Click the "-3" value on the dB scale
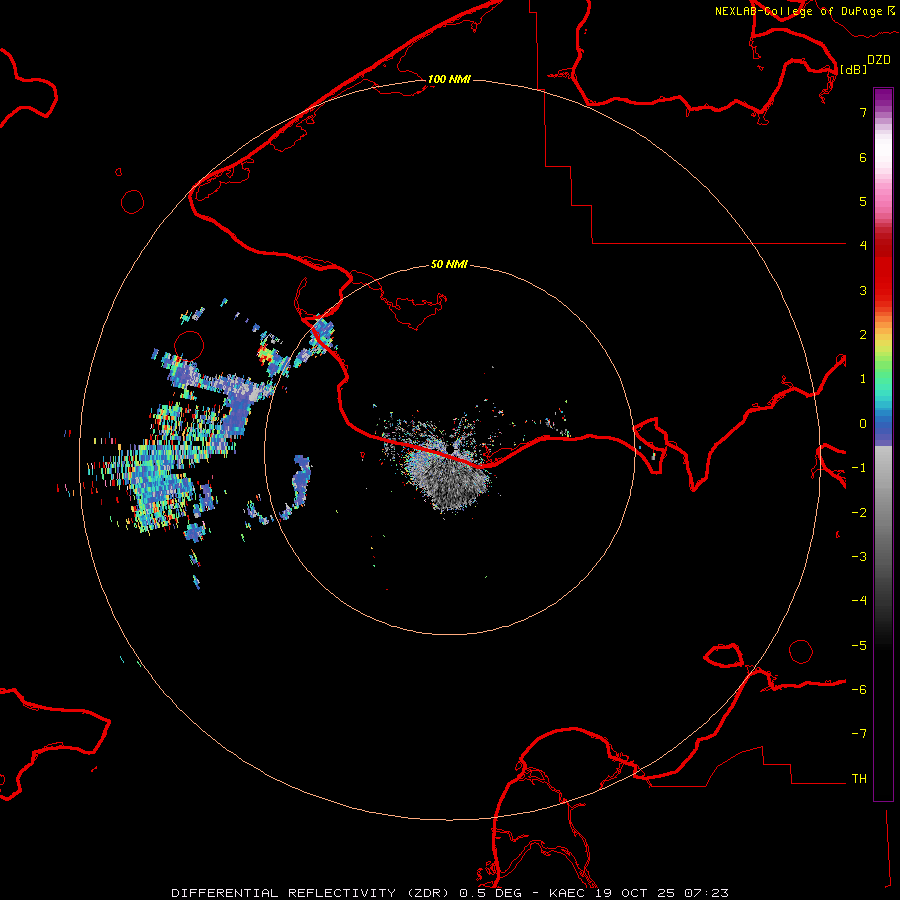The width and height of the screenshot is (900, 900). coord(859,557)
